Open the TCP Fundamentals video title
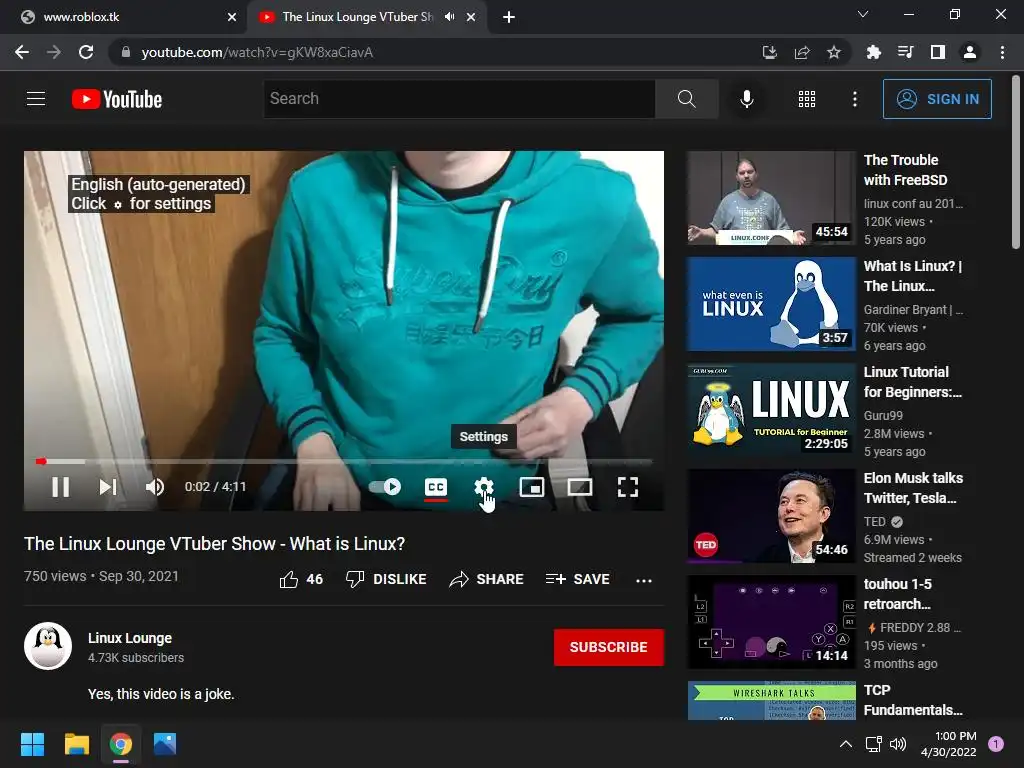 [913, 699]
